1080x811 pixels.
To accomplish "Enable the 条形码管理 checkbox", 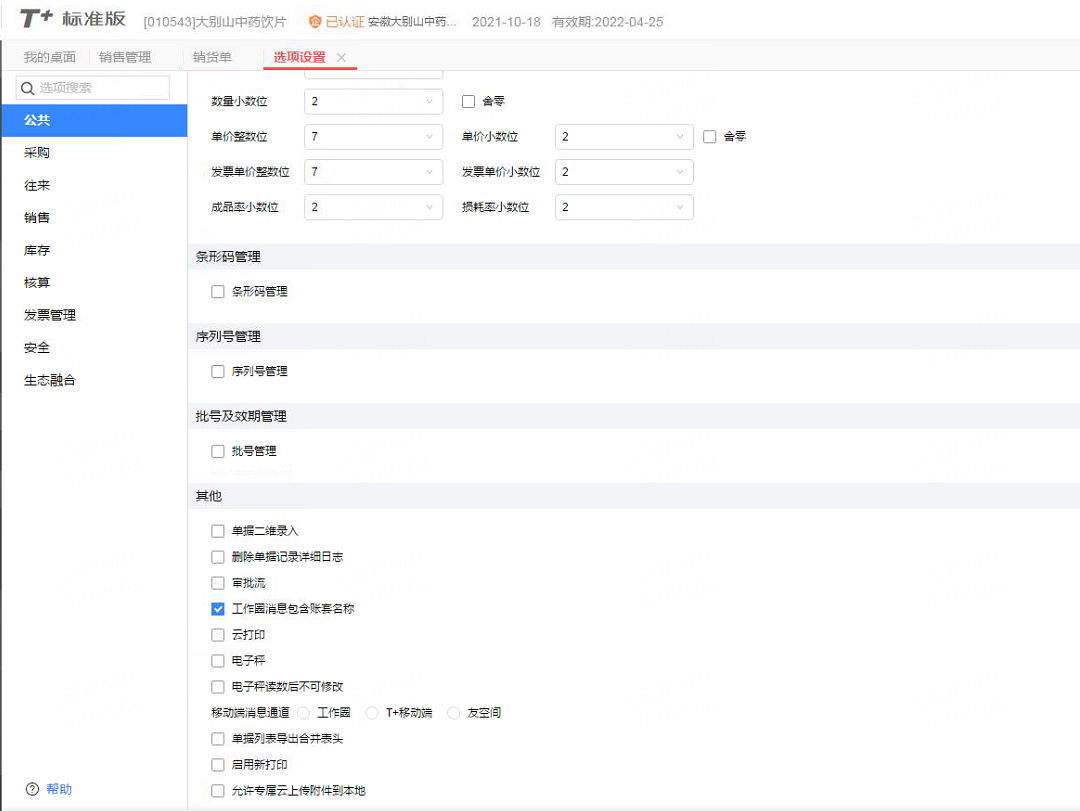I will click(x=218, y=291).
